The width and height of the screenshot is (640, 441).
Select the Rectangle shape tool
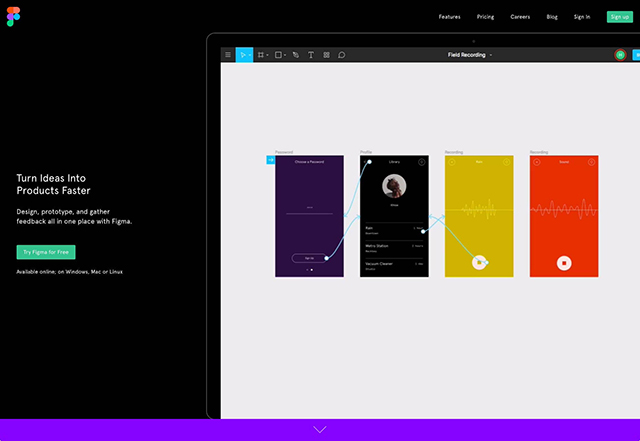[x=278, y=55]
